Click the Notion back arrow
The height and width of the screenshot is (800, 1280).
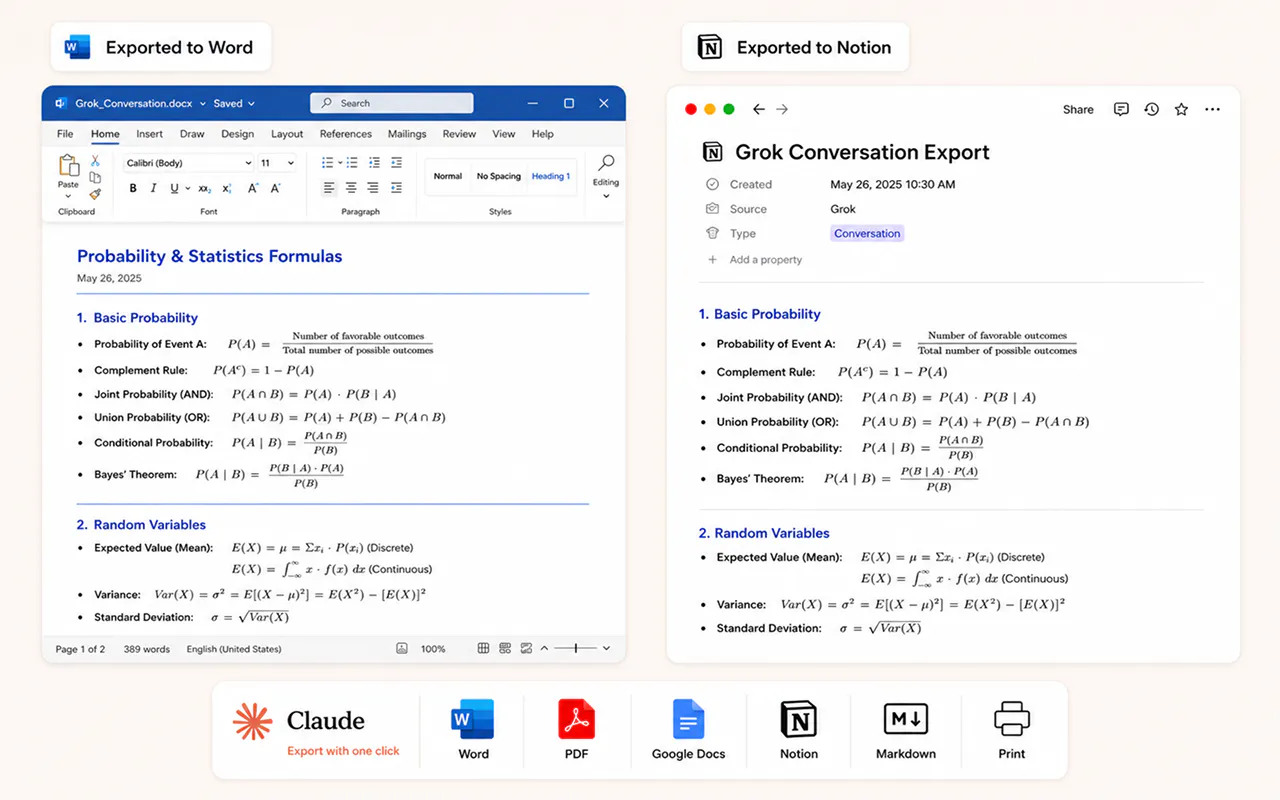tap(759, 109)
